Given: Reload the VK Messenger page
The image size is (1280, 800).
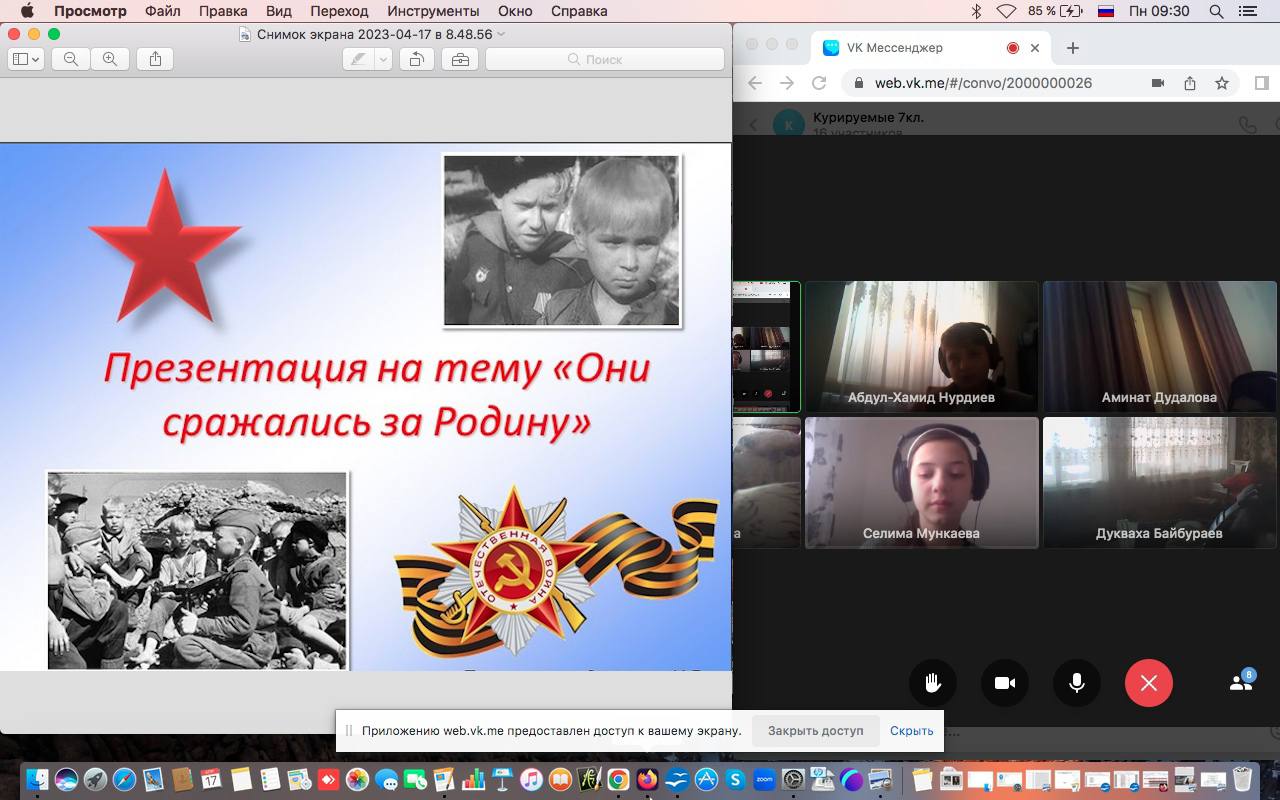Looking at the screenshot, I should [x=819, y=83].
